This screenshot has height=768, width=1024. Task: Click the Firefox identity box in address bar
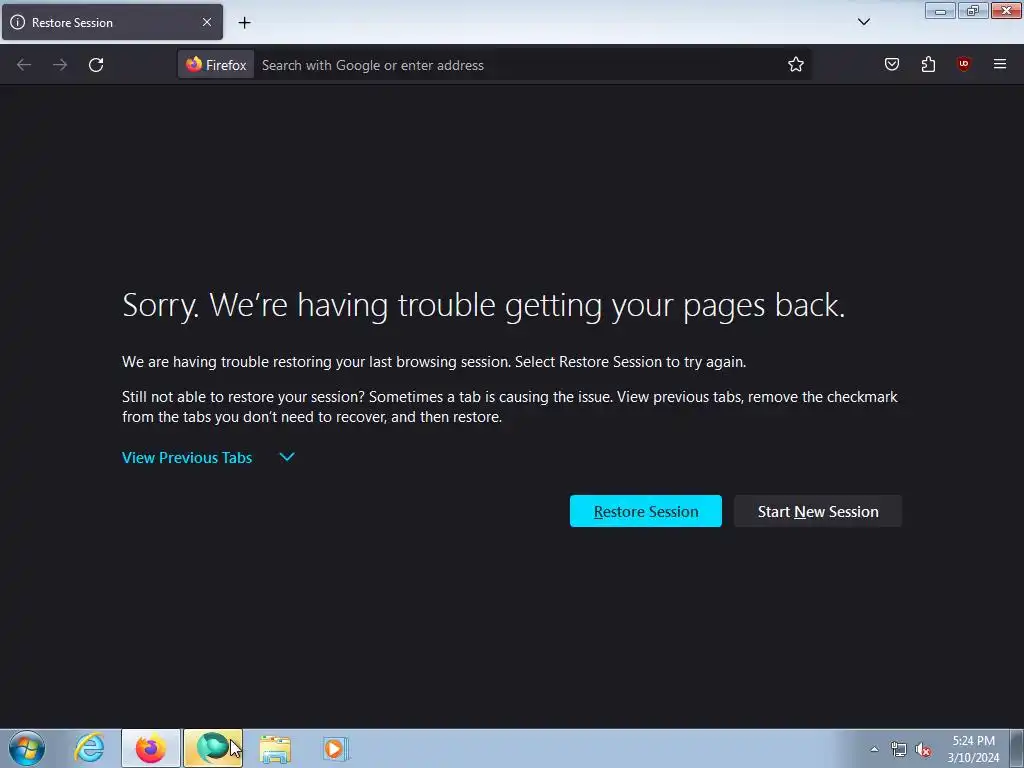click(216, 65)
